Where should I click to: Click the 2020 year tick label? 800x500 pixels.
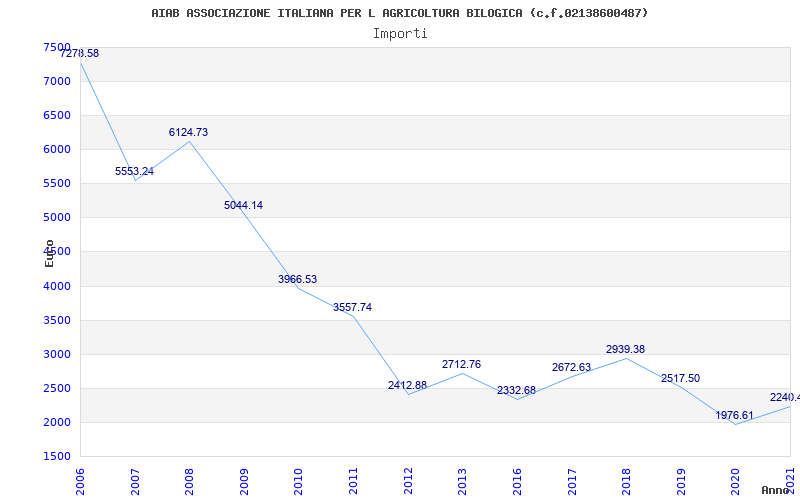pos(735,482)
